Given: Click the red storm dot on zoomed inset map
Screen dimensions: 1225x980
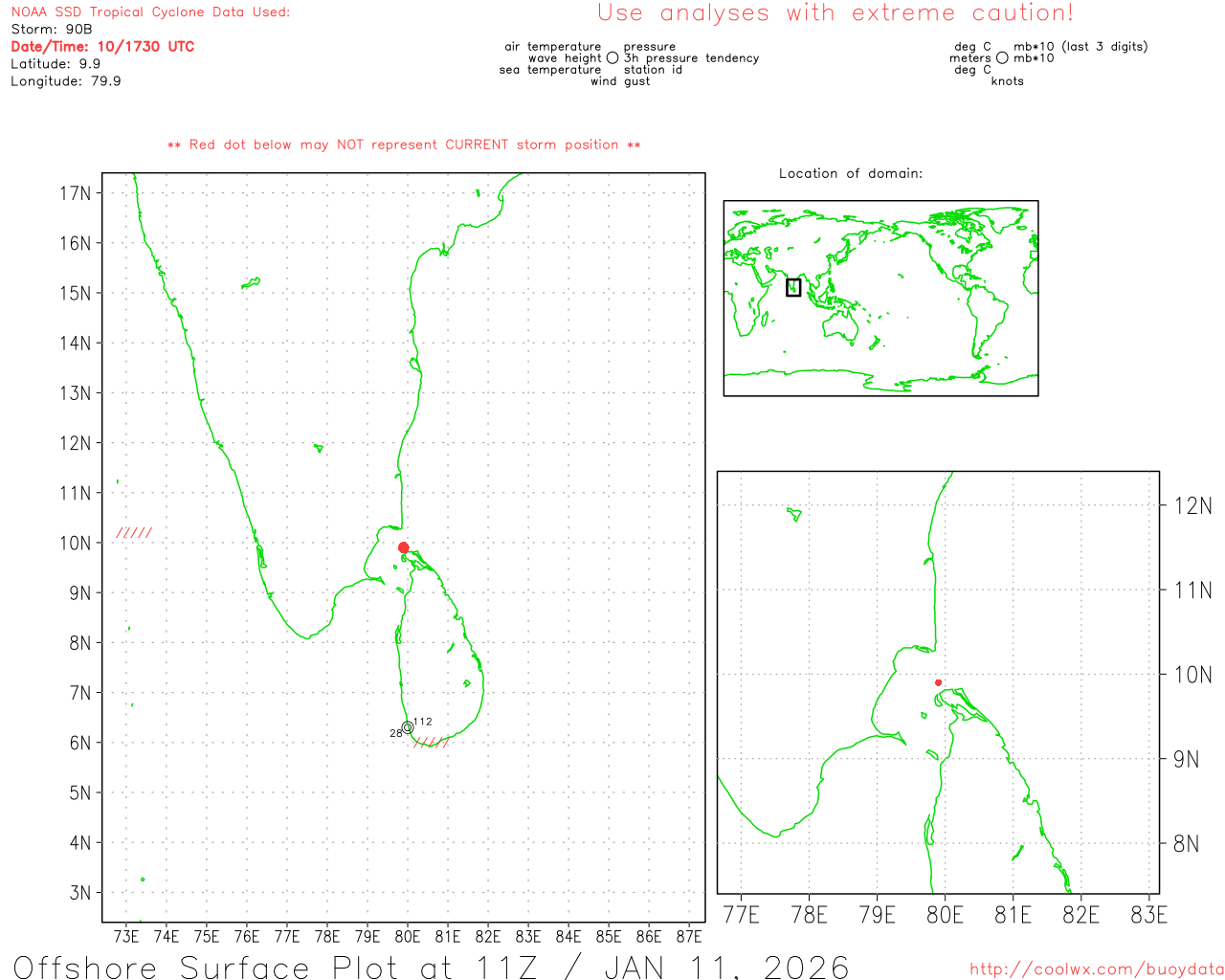Looking at the screenshot, I should coord(938,682).
